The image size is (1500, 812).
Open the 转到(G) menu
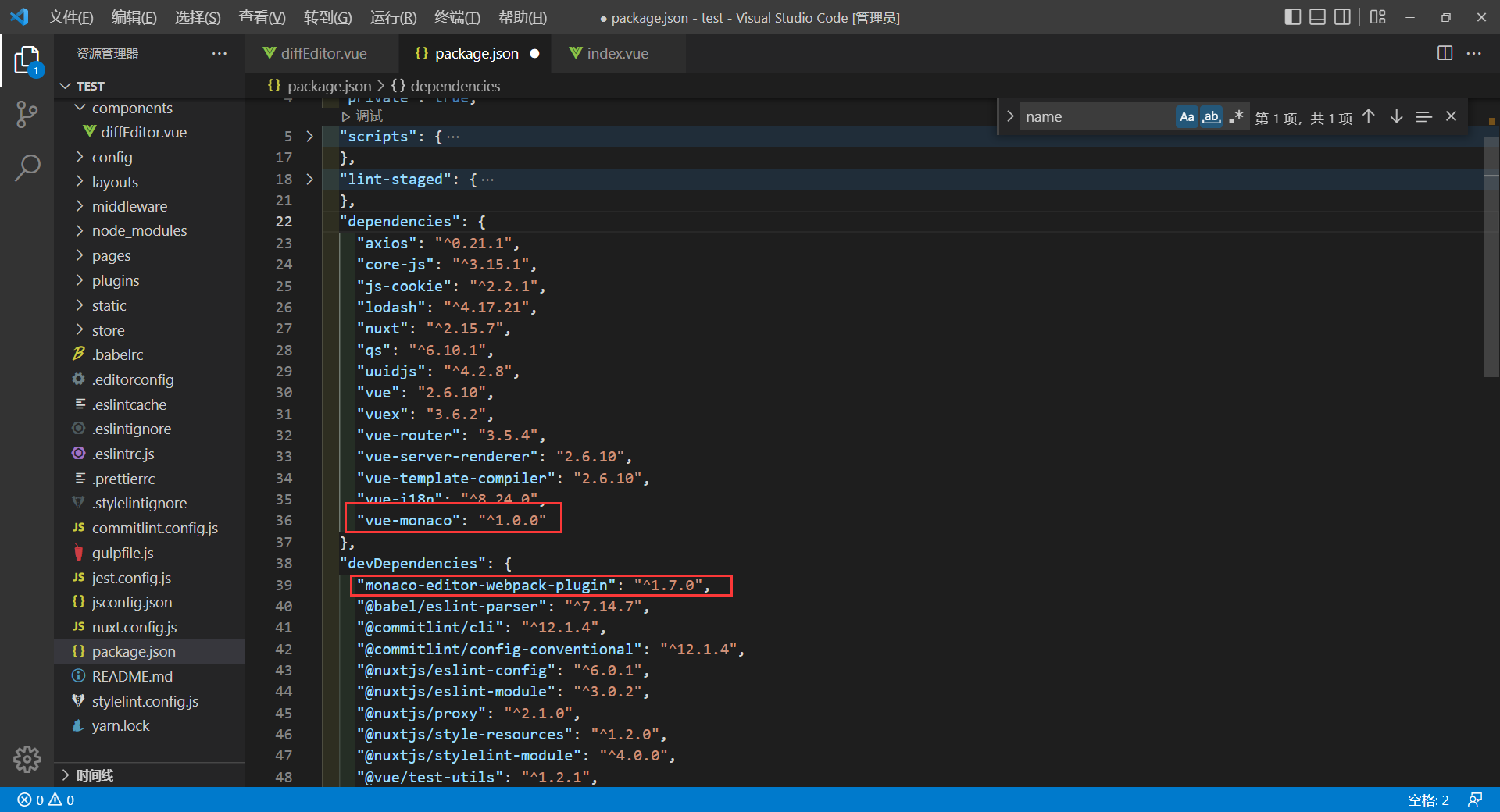point(327,17)
